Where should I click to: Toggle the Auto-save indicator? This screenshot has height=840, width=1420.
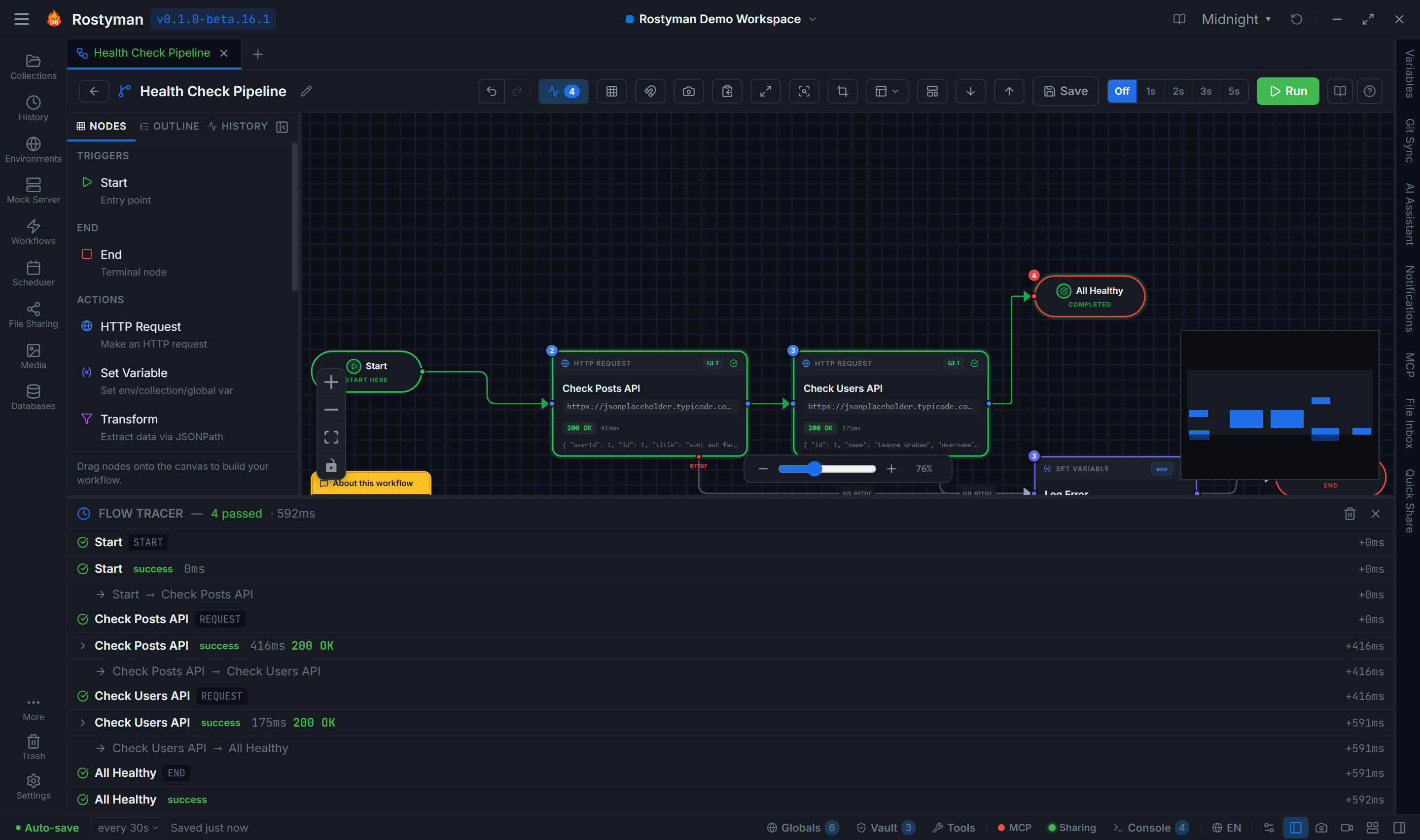(47, 828)
